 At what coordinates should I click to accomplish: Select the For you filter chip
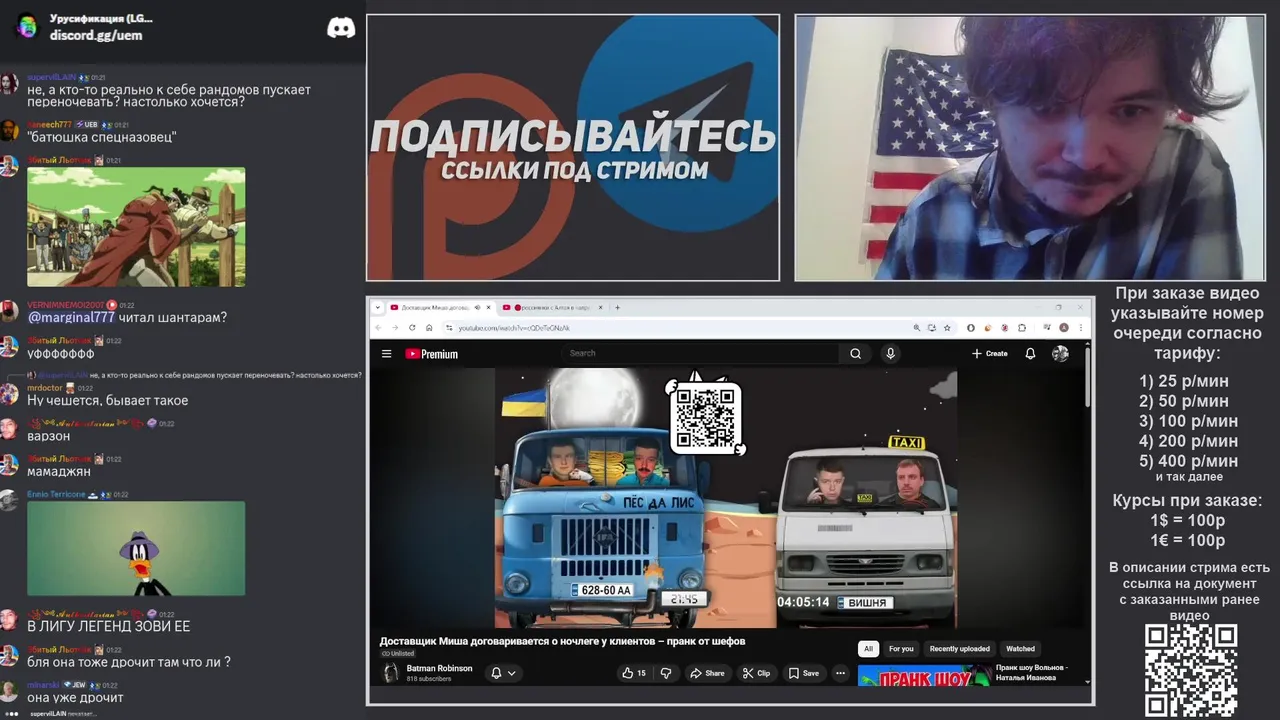point(901,648)
